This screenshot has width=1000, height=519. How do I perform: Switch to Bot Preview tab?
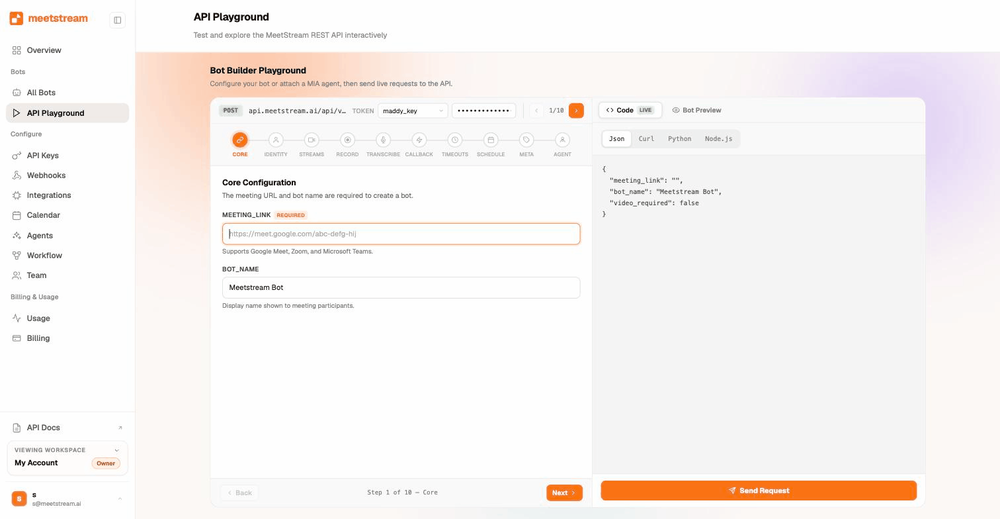pyautogui.click(x=696, y=110)
